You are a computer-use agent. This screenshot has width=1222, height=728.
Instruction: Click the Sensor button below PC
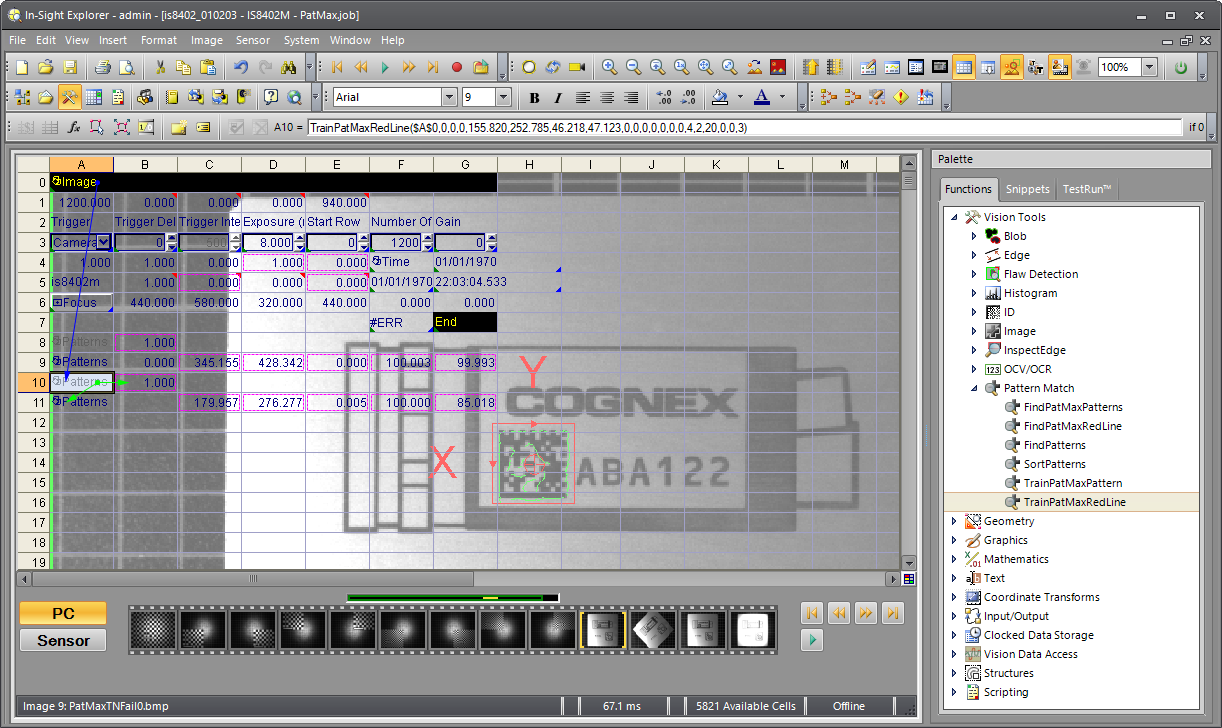pos(63,640)
